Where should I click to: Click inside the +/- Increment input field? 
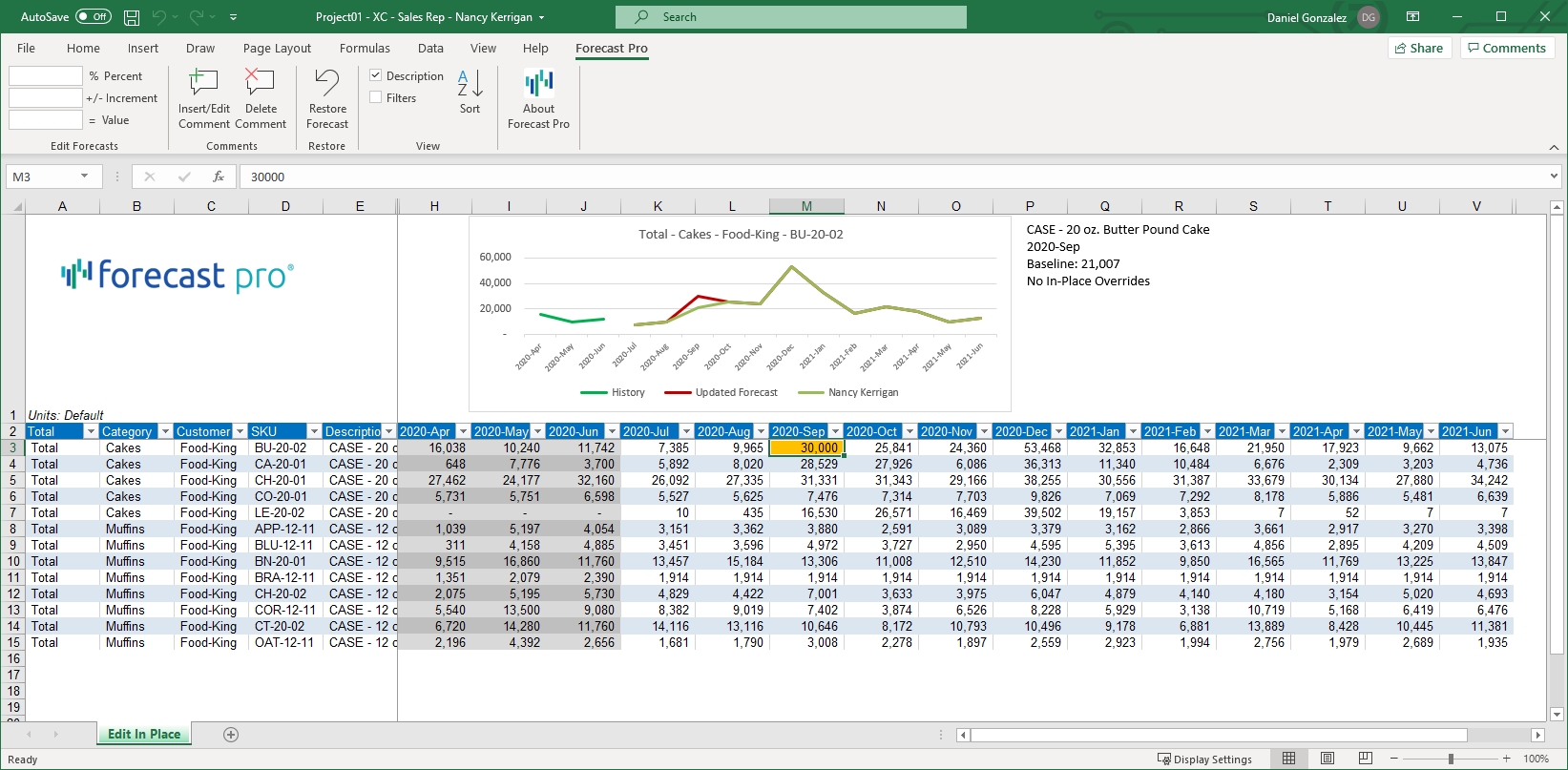pyautogui.click(x=46, y=97)
